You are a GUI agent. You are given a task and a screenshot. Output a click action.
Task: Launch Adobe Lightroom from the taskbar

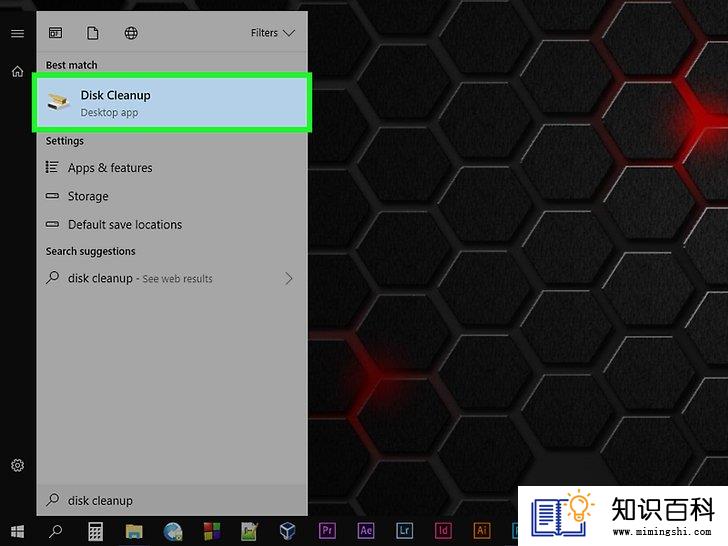pyautogui.click(x=404, y=530)
